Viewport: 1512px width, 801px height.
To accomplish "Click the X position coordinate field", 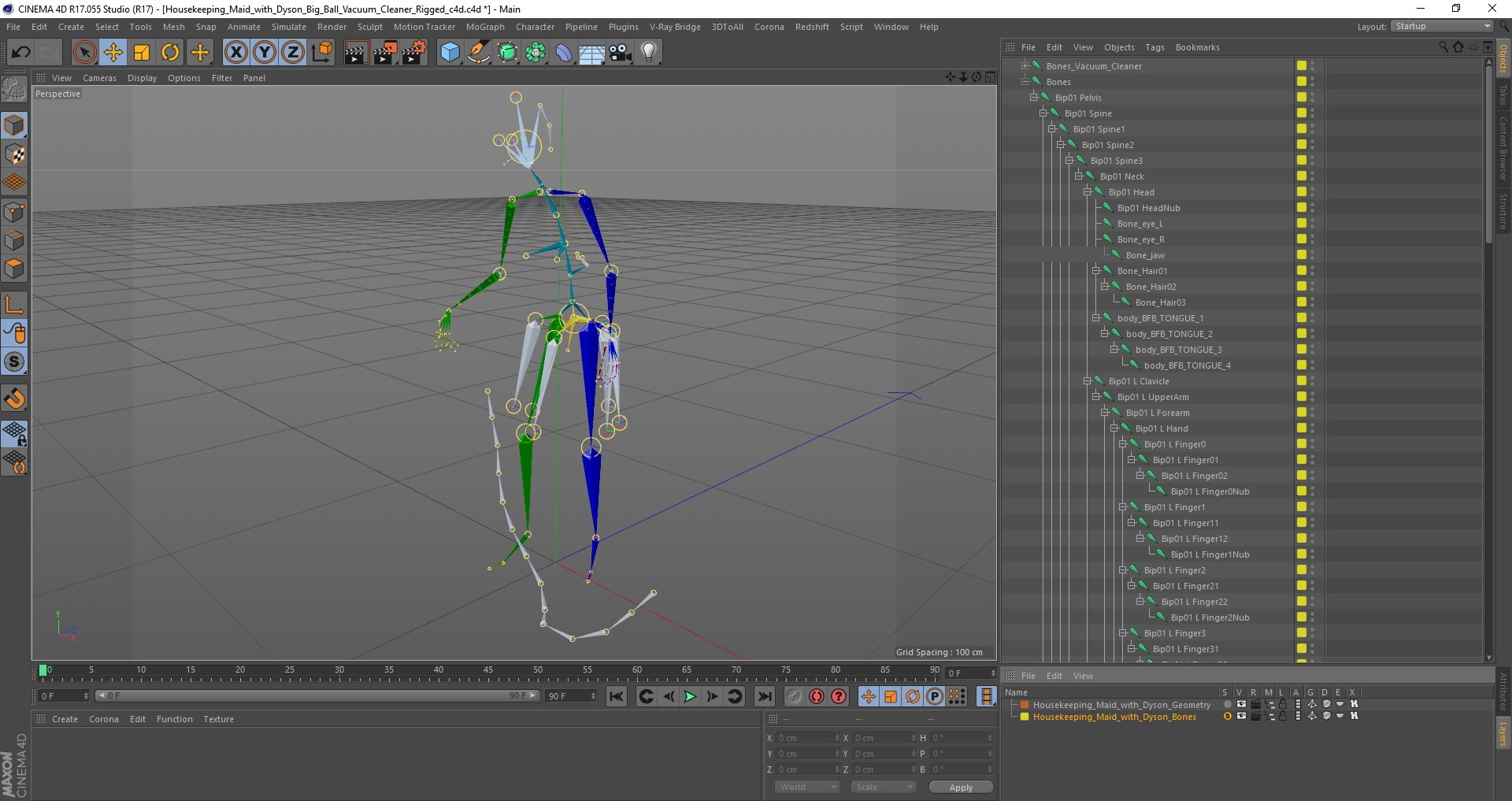I will (x=808, y=738).
